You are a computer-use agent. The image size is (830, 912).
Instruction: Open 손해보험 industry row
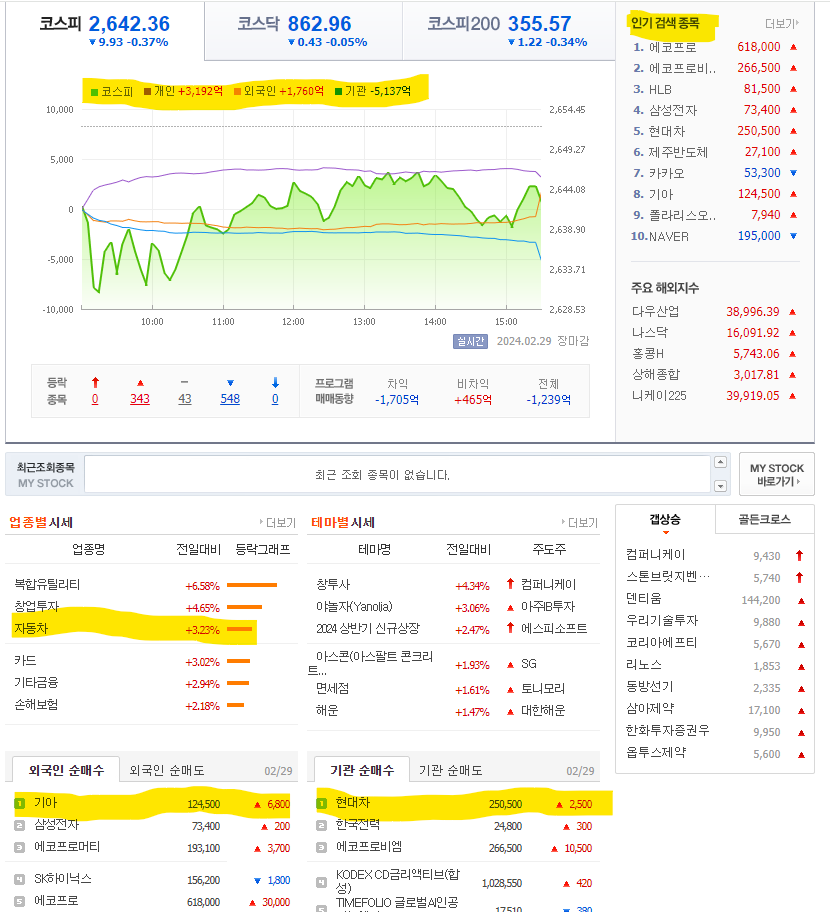point(36,705)
